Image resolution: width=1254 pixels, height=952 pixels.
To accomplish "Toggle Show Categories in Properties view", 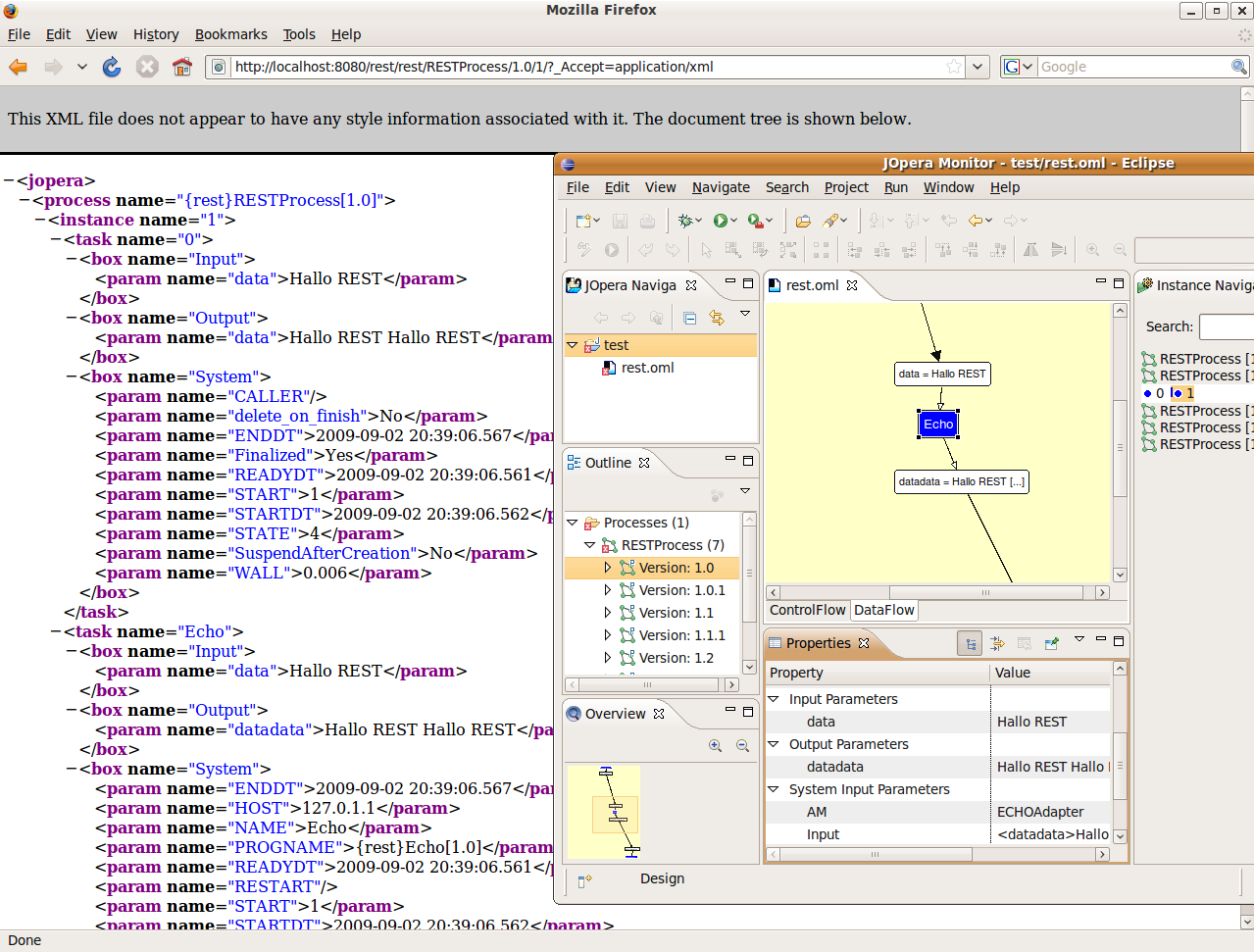I will pos(970,643).
